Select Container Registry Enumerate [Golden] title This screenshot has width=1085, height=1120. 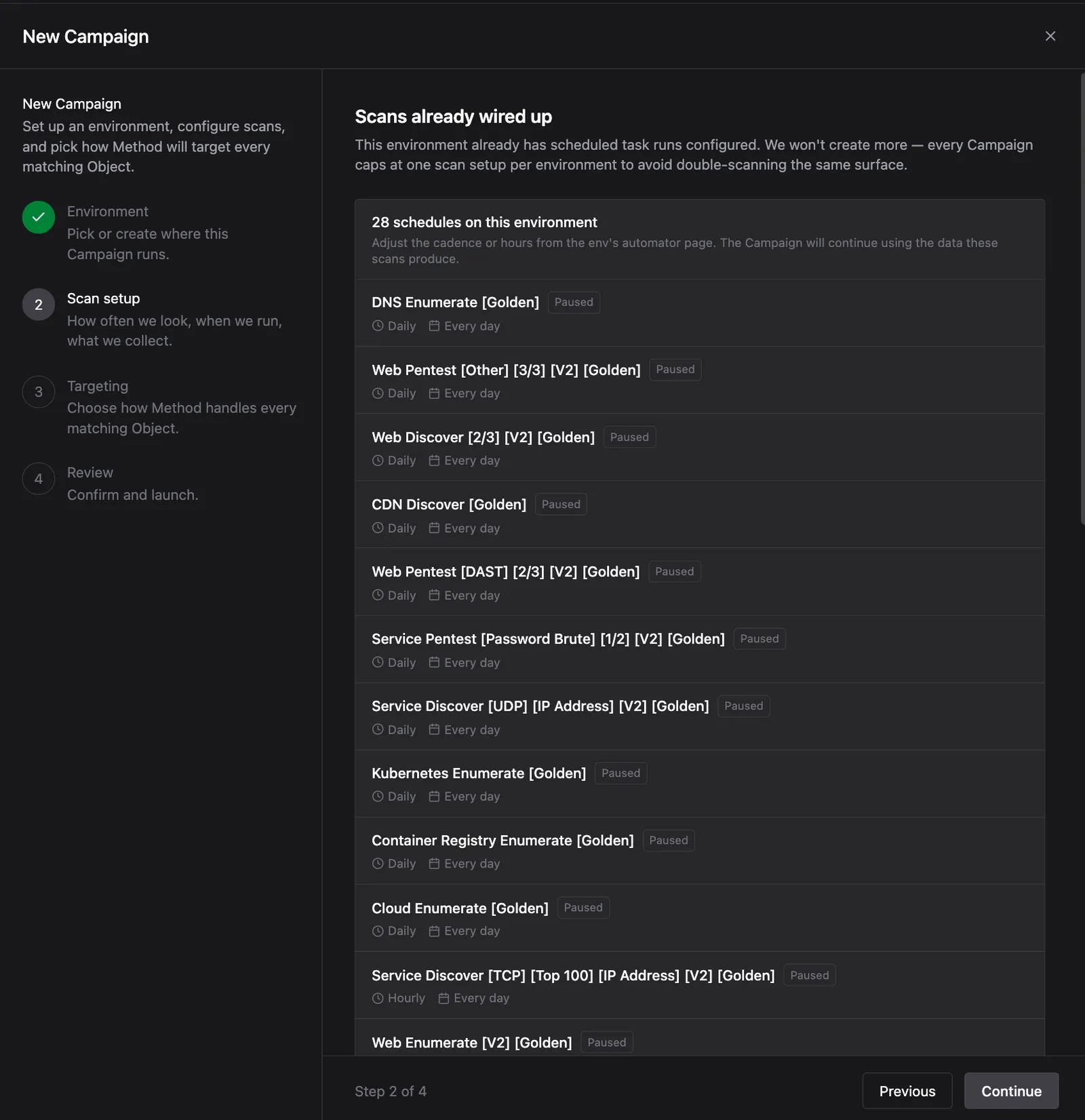[x=502, y=841]
